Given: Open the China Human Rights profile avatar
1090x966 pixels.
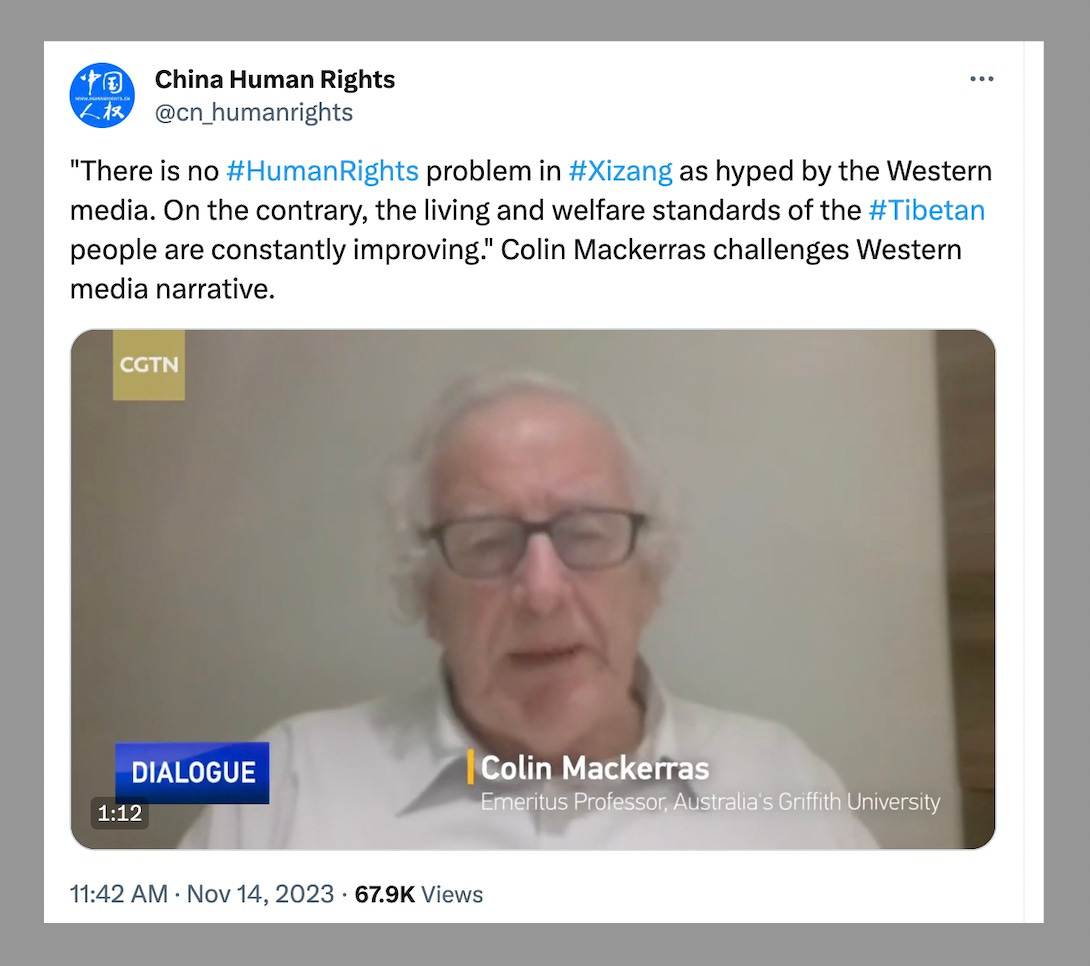Looking at the screenshot, I should [102, 95].
